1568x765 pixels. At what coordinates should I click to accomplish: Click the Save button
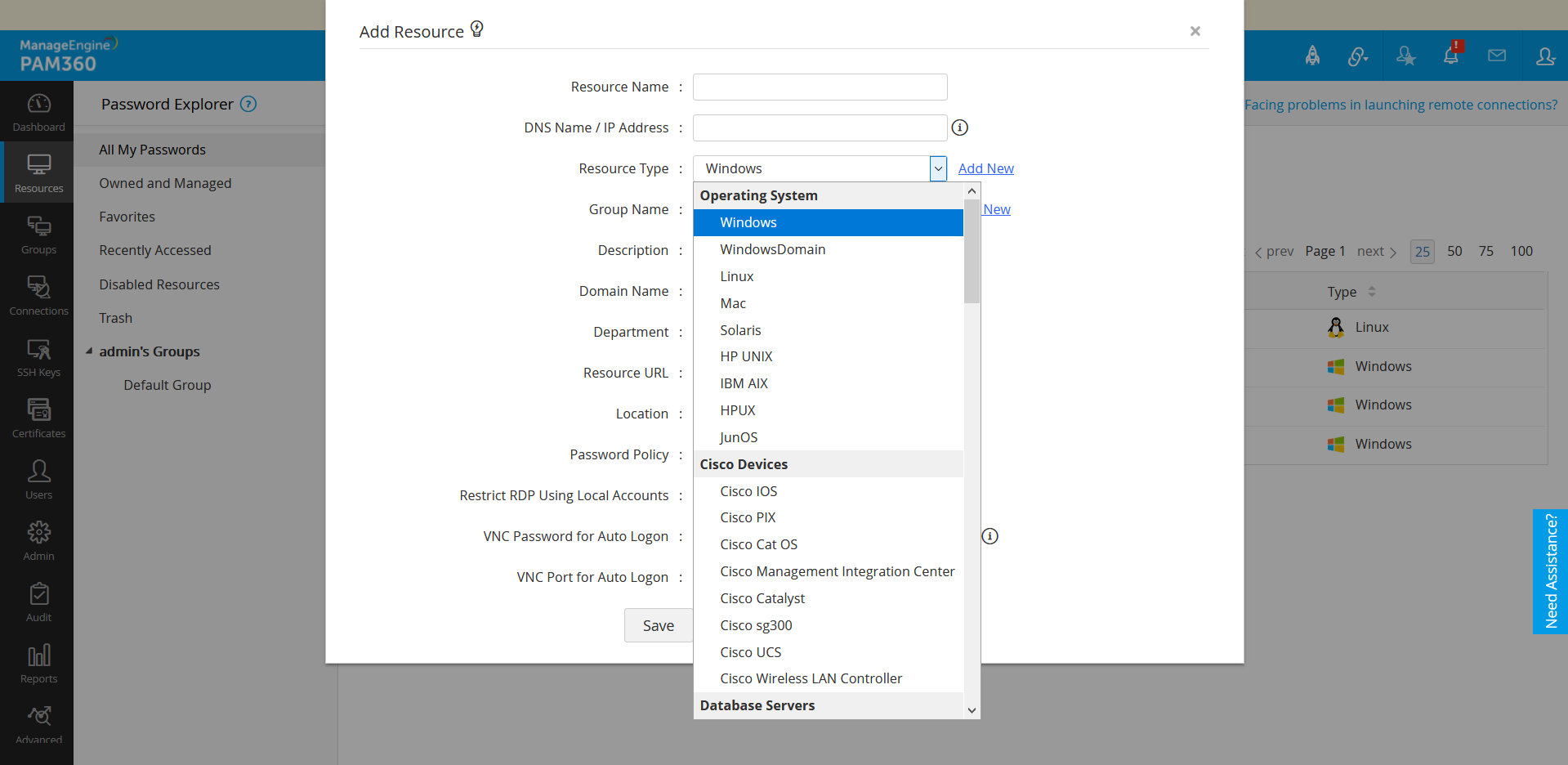pos(658,625)
